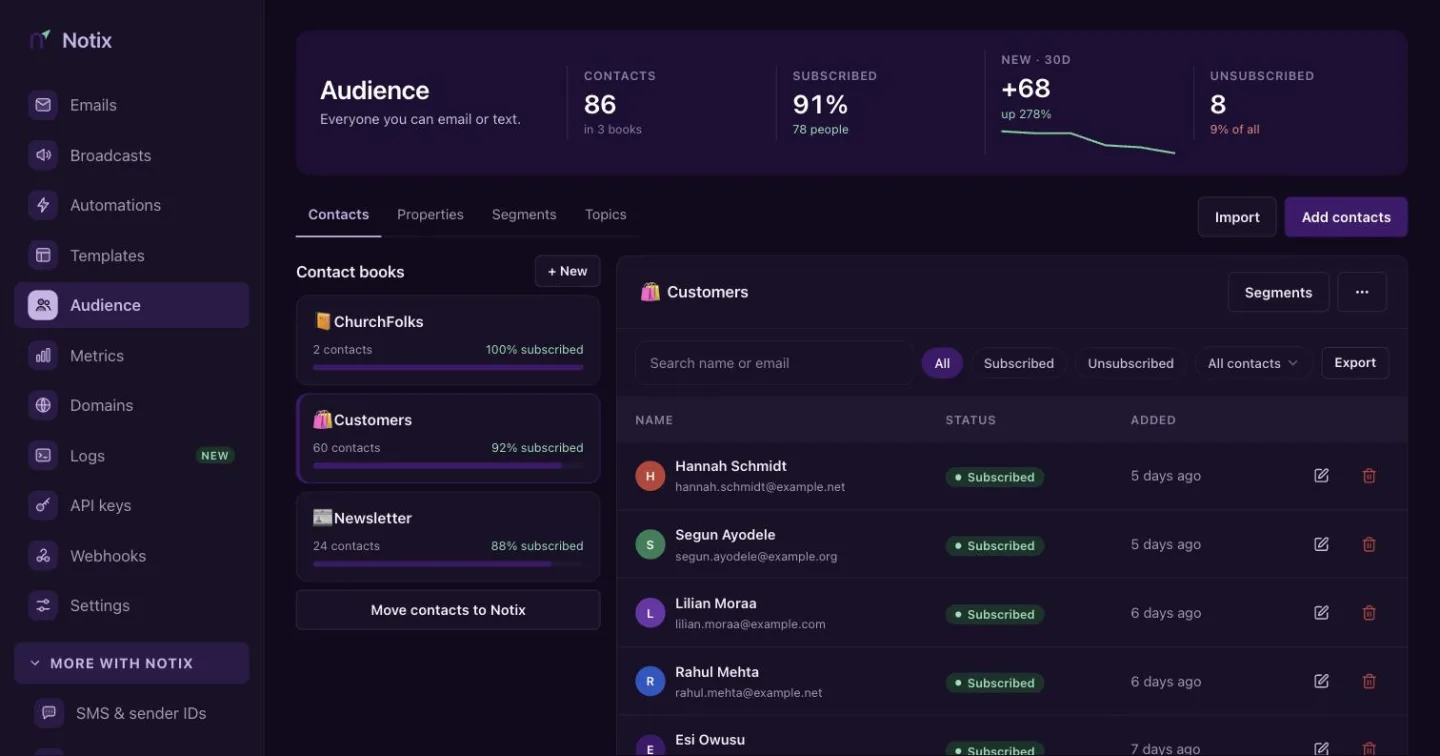Filter contacts by Subscribed
The width and height of the screenshot is (1440, 756).
[x=1018, y=363]
